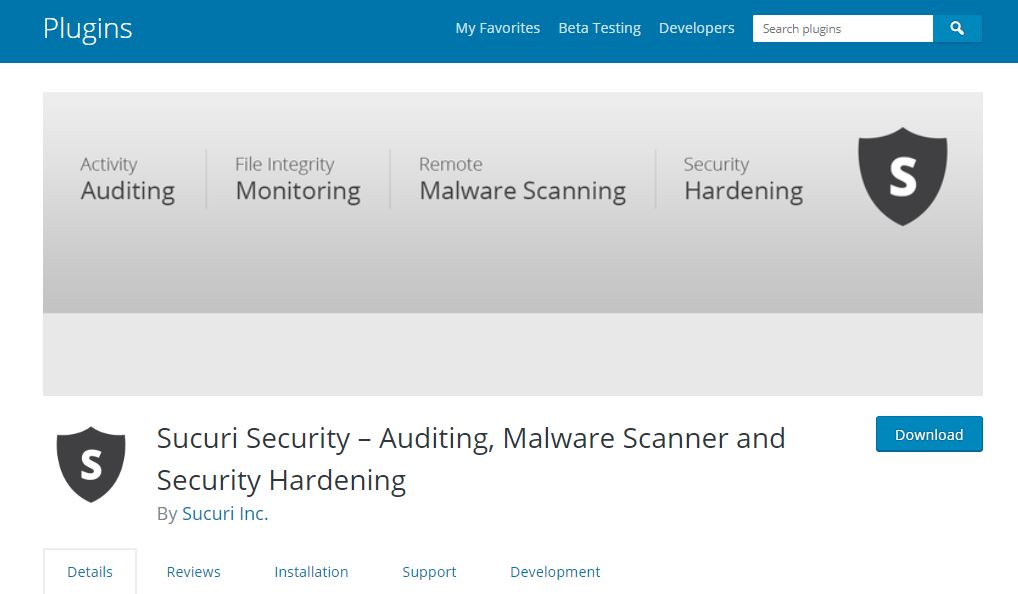Open the Sucuri Inc. author link
The height and width of the screenshot is (594, 1018).
(x=225, y=514)
